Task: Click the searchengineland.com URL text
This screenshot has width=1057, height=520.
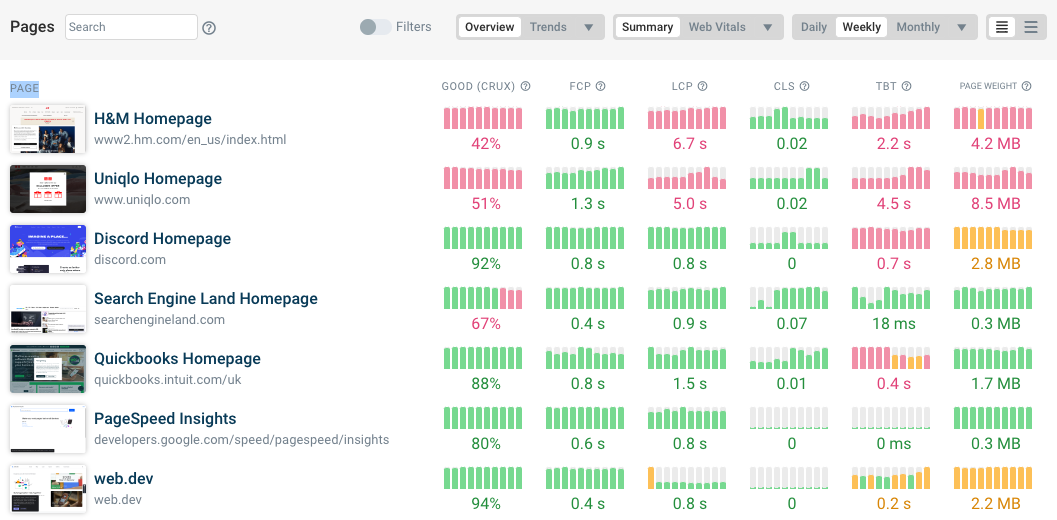Action: tap(160, 320)
